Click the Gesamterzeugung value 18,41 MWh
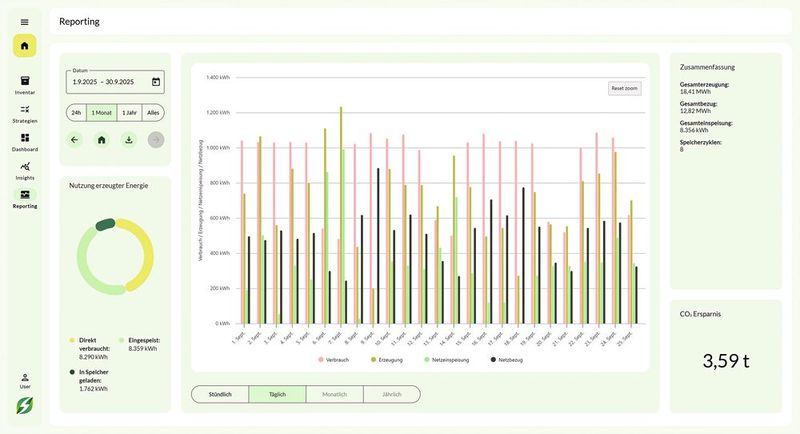 [695, 92]
